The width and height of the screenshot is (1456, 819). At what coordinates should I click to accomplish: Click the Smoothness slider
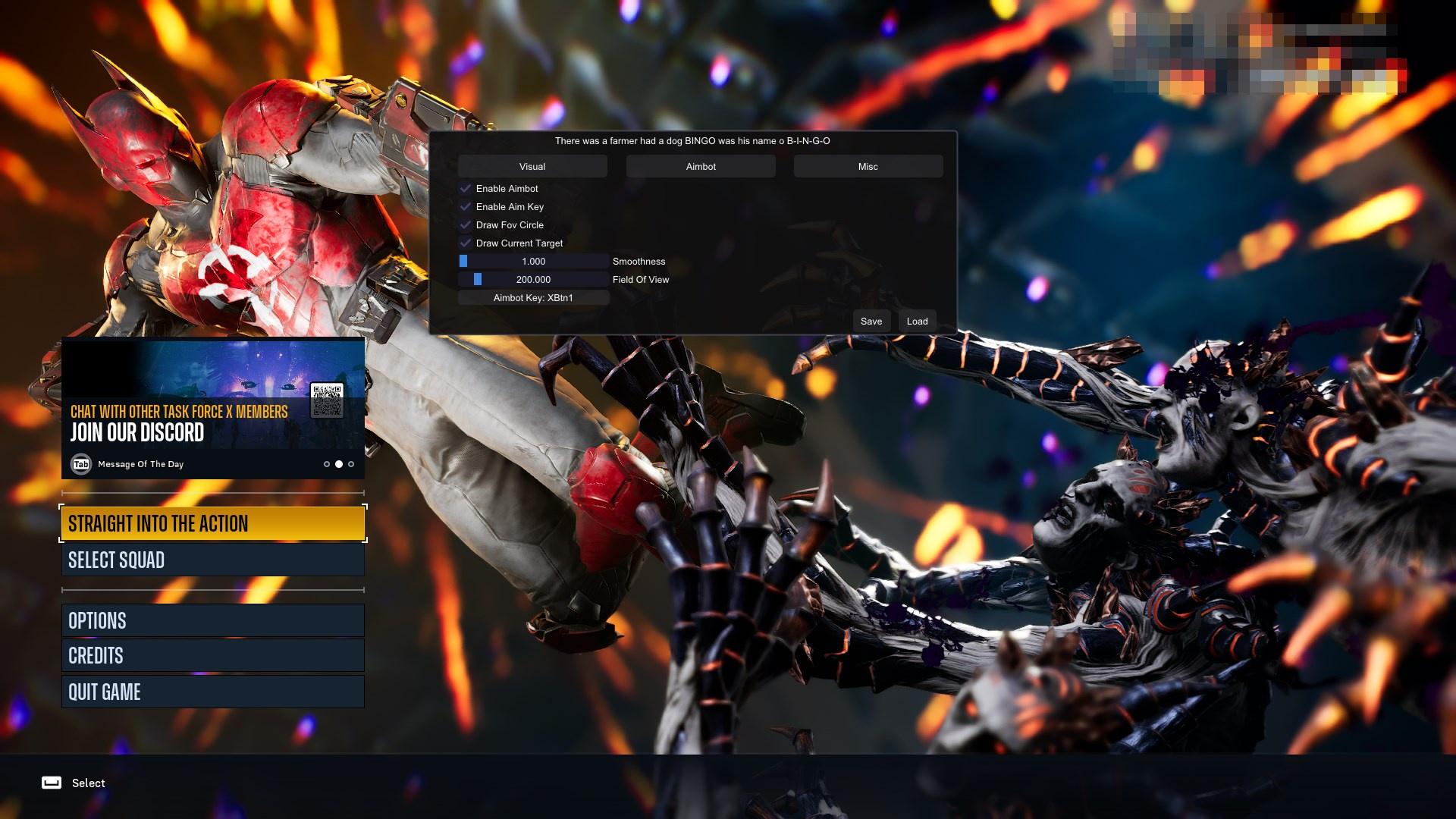click(533, 261)
